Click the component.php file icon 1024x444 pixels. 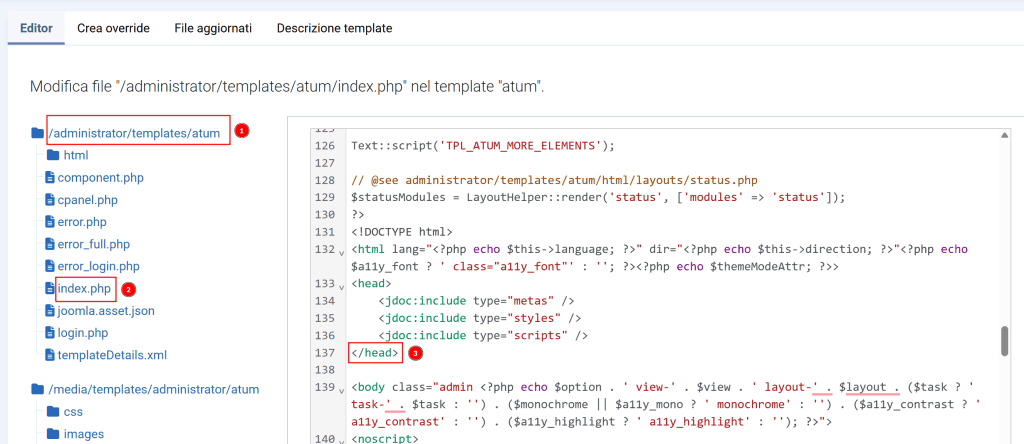pyautogui.click(x=50, y=178)
